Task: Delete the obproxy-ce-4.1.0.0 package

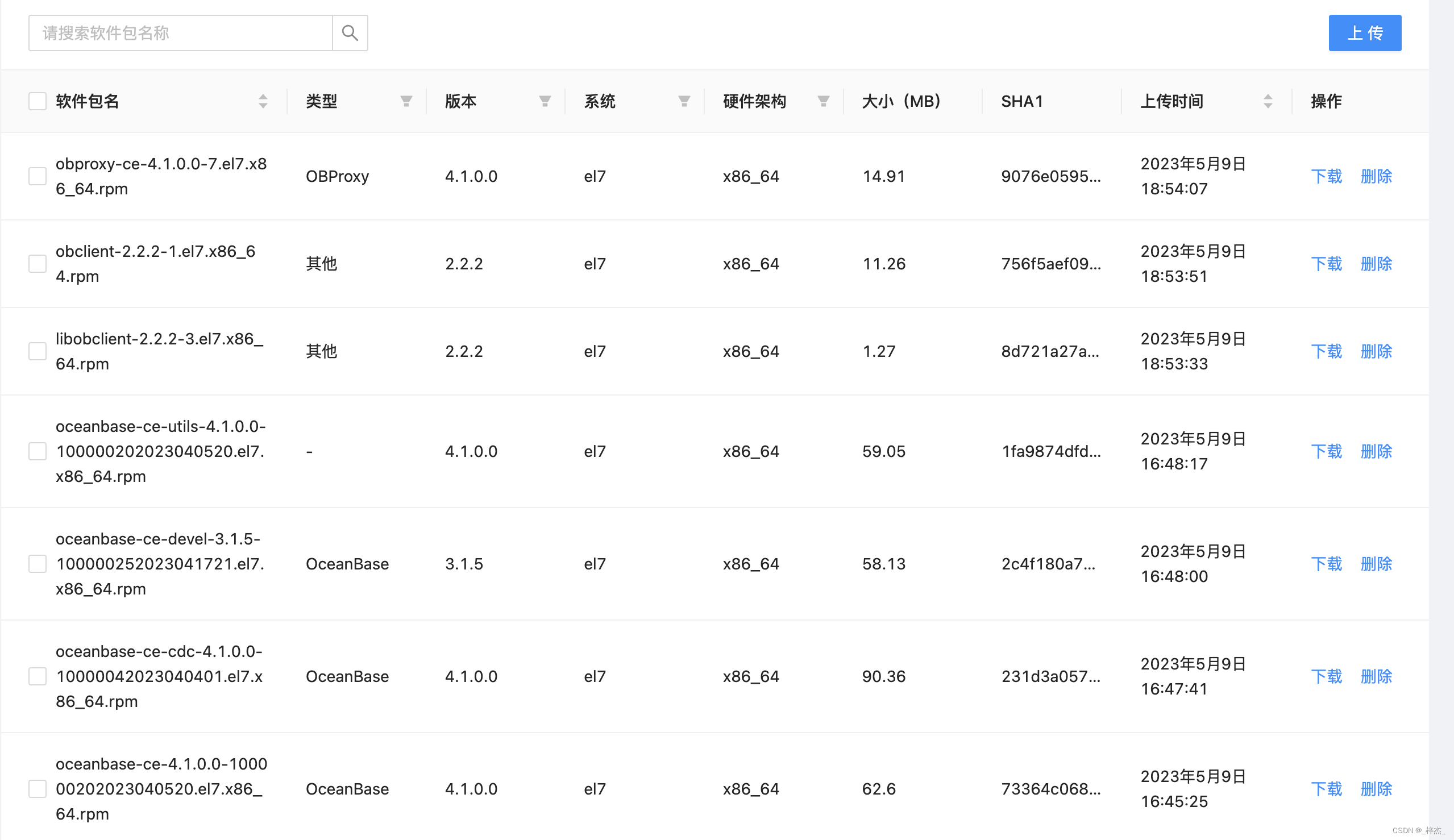Action: coord(1376,176)
